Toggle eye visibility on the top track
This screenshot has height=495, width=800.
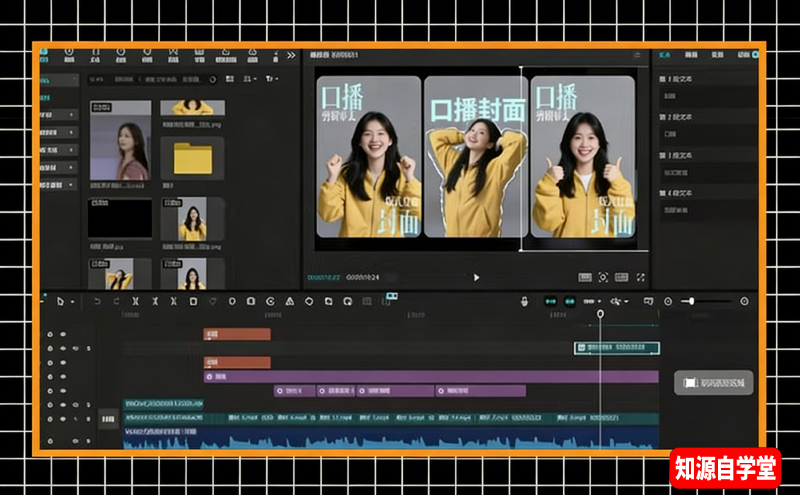63,334
